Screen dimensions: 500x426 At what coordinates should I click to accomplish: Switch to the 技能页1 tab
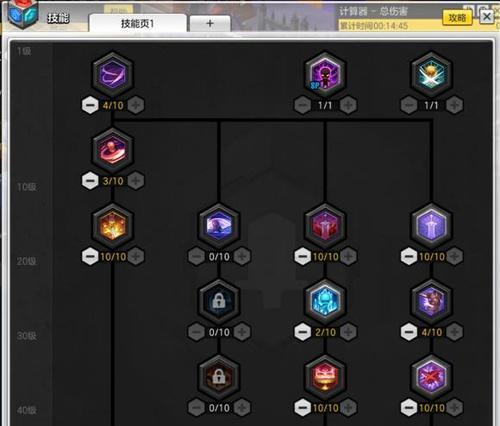(x=137, y=23)
